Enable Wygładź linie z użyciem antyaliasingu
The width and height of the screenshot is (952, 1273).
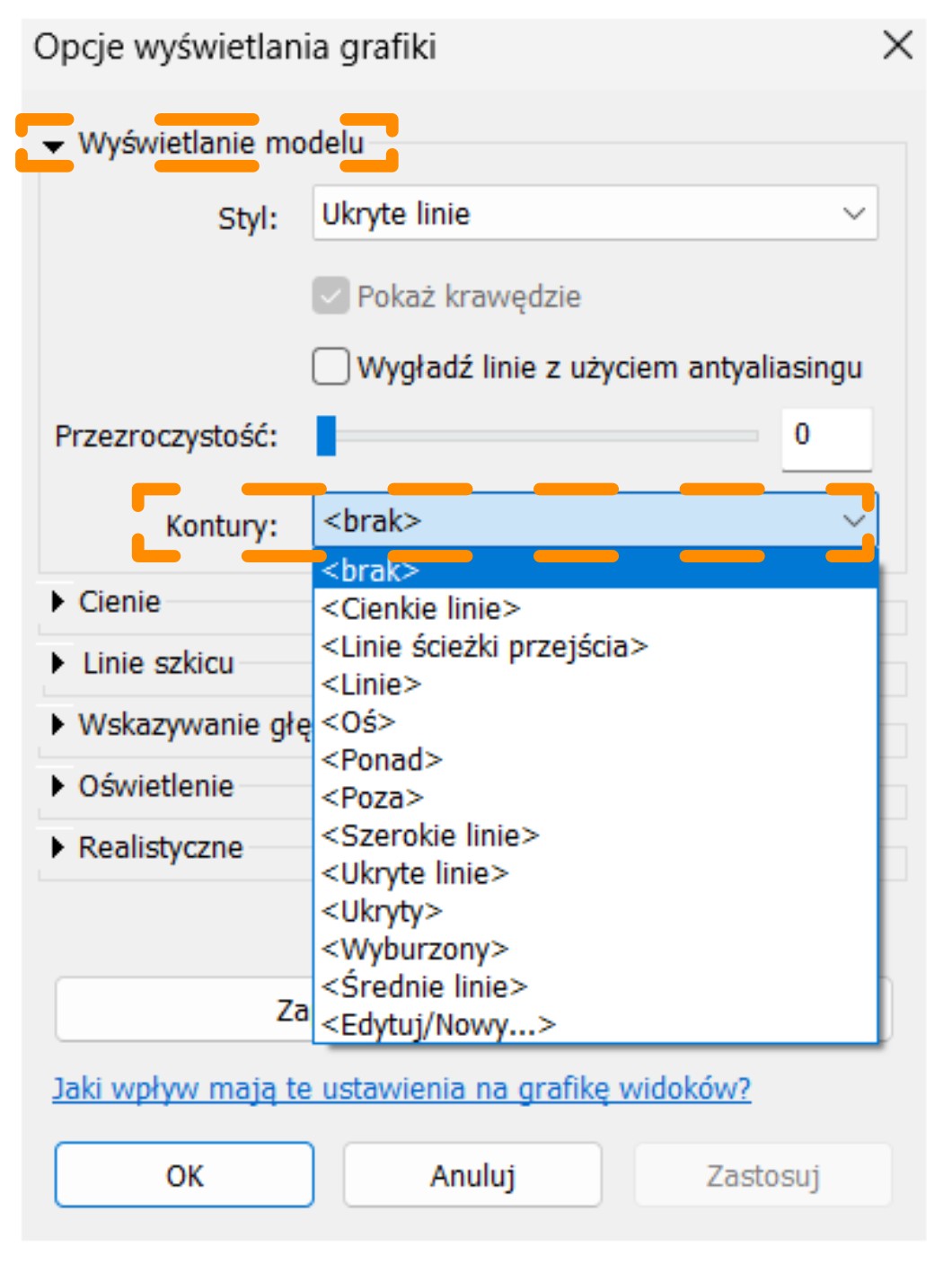(x=331, y=367)
